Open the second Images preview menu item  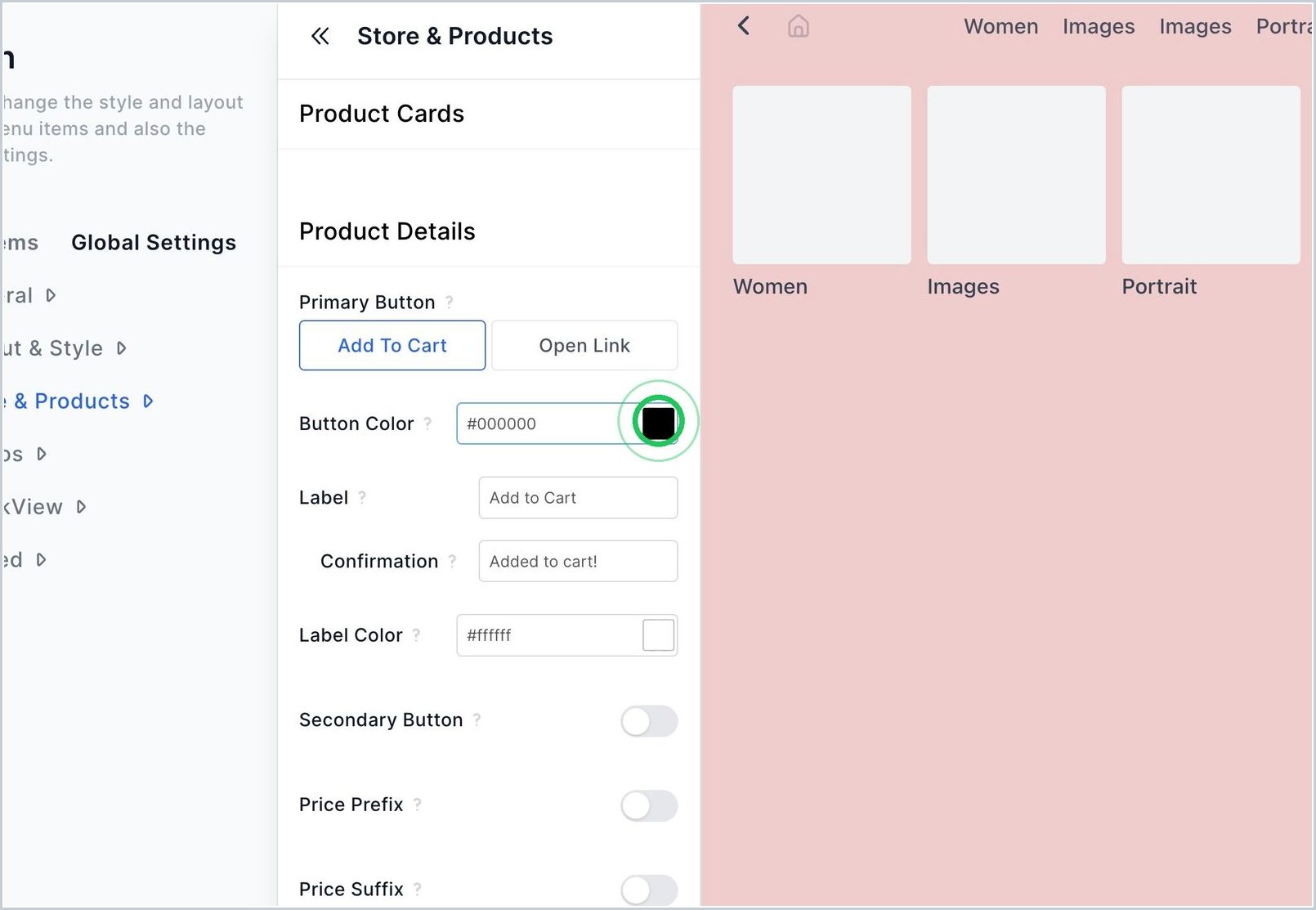[x=1195, y=26]
